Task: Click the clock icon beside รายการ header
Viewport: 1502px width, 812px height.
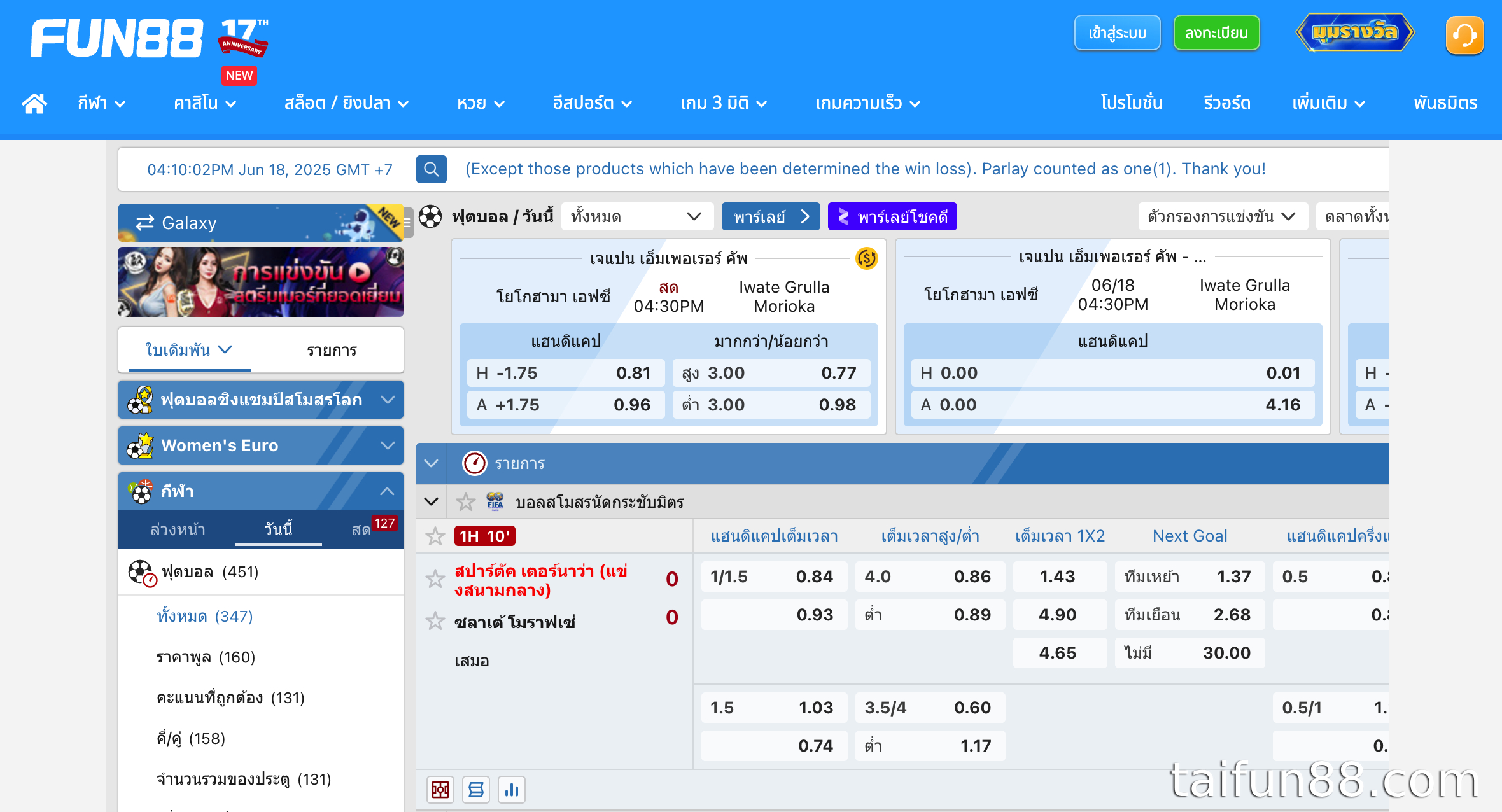Action: 474,463
